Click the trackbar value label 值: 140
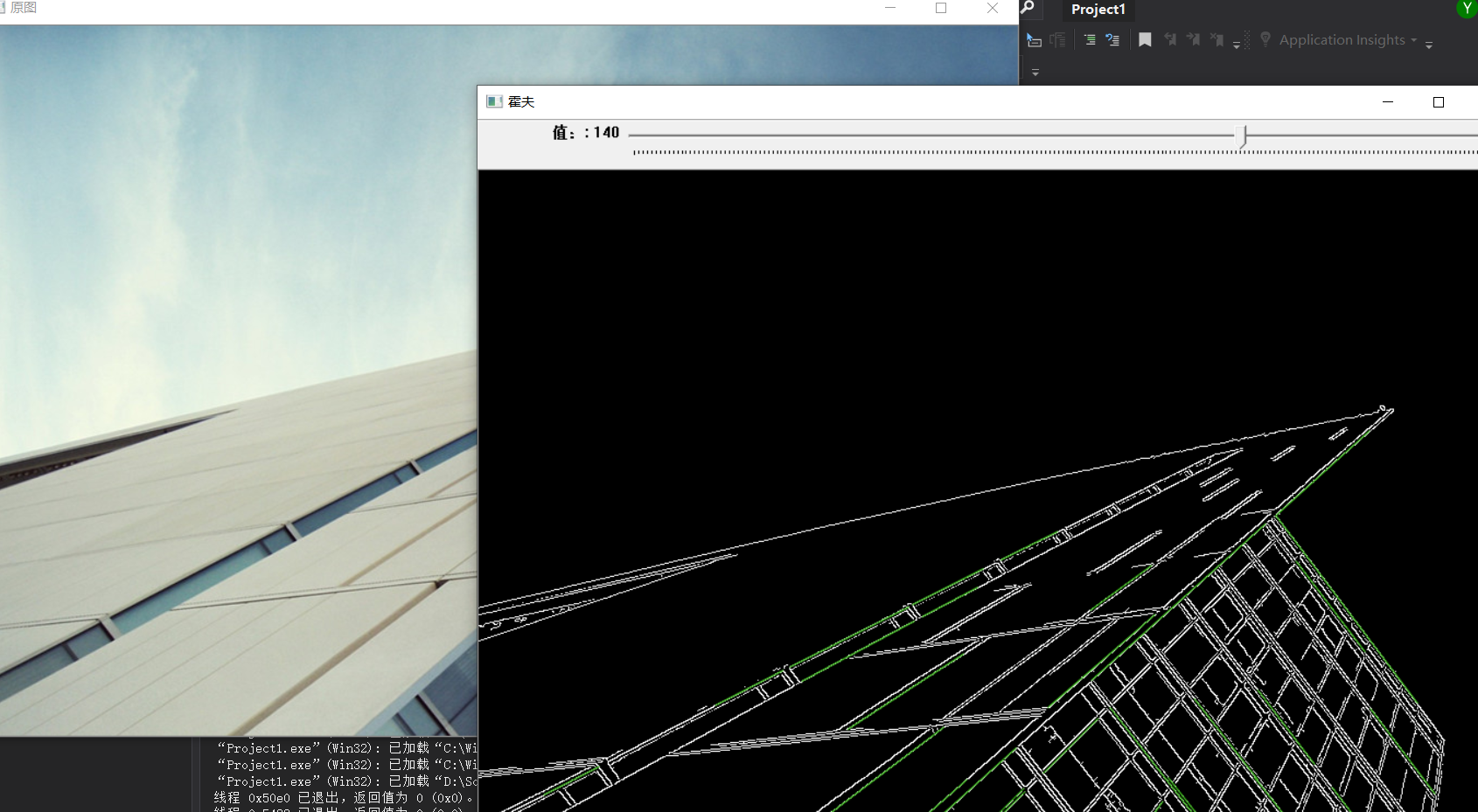Image resolution: width=1478 pixels, height=812 pixels. point(585,133)
